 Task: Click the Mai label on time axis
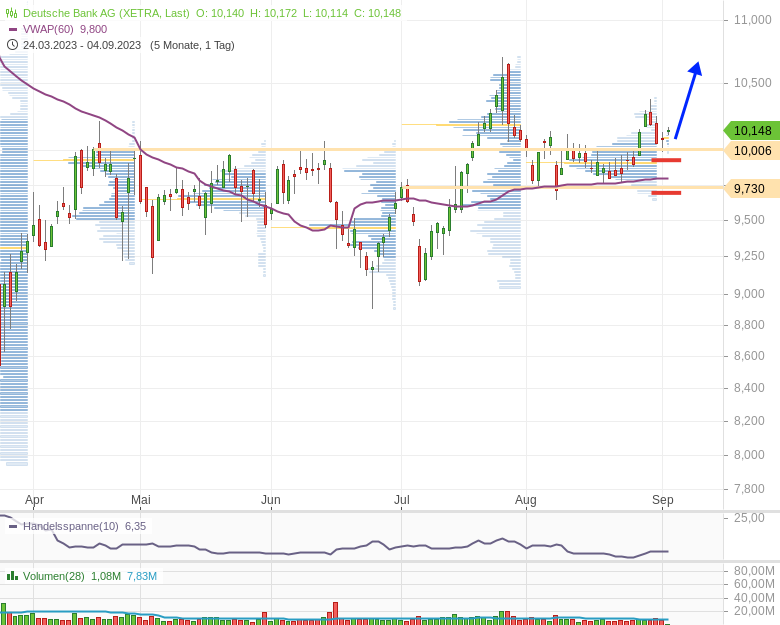coord(141,500)
